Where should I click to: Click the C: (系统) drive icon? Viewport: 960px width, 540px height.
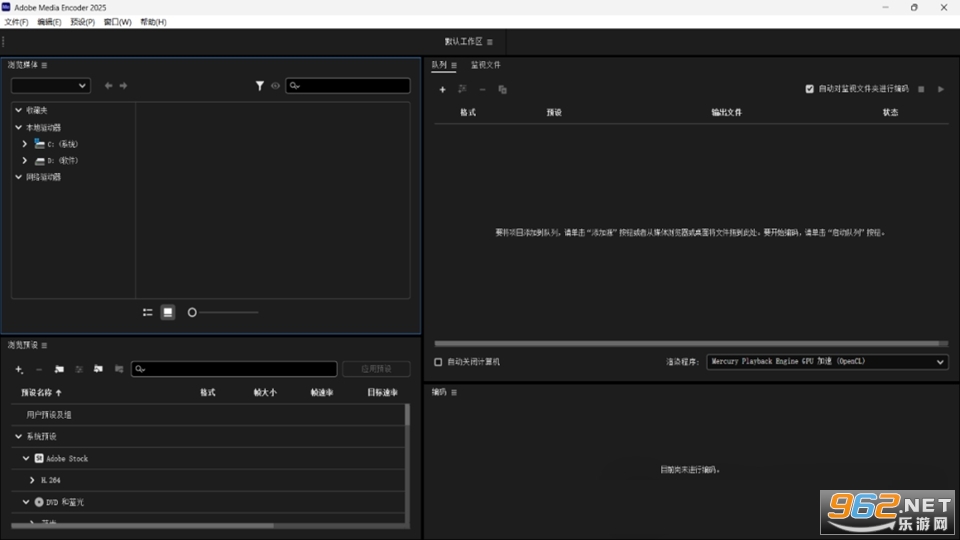40,144
